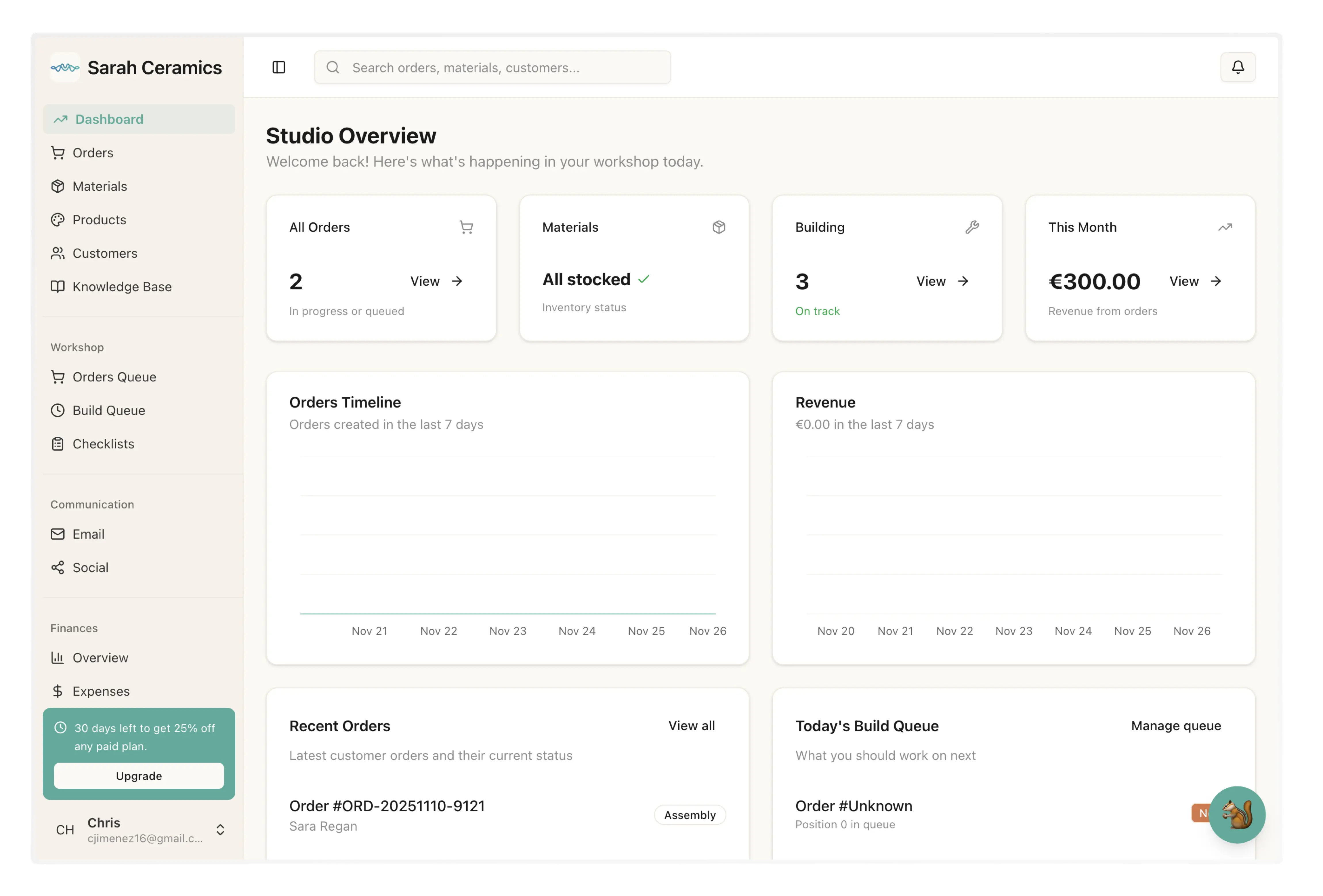This screenshot has width=1323, height=896.
Task: Toggle the sidebar collapse button
Action: 279,67
